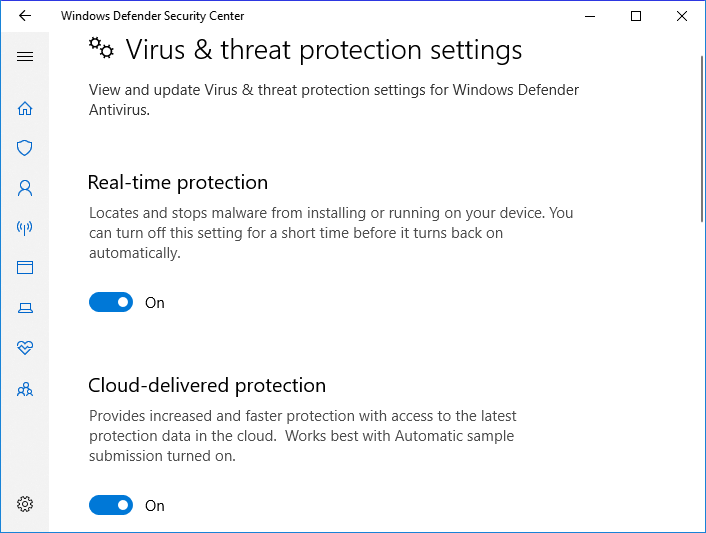Screen dimensions: 706x533
Task: Close the Windows Defender Security Center window
Action: [x=682, y=16]
